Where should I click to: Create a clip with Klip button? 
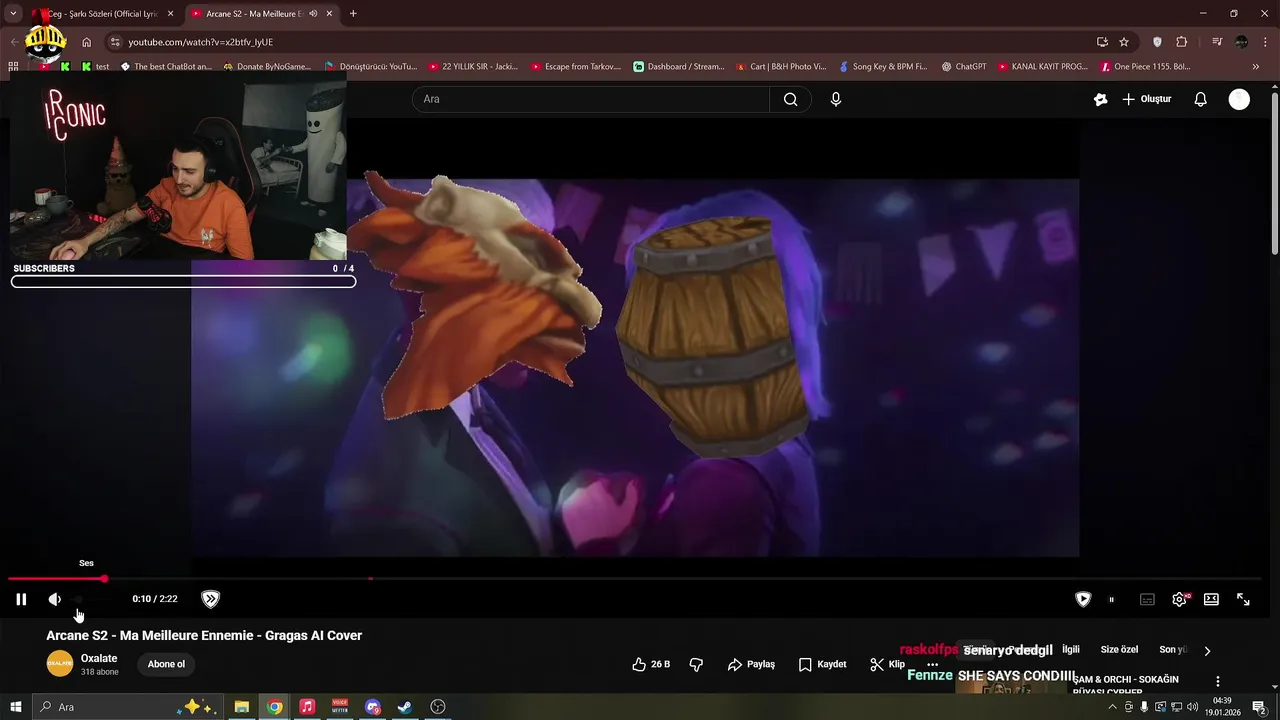click(887, 664)
